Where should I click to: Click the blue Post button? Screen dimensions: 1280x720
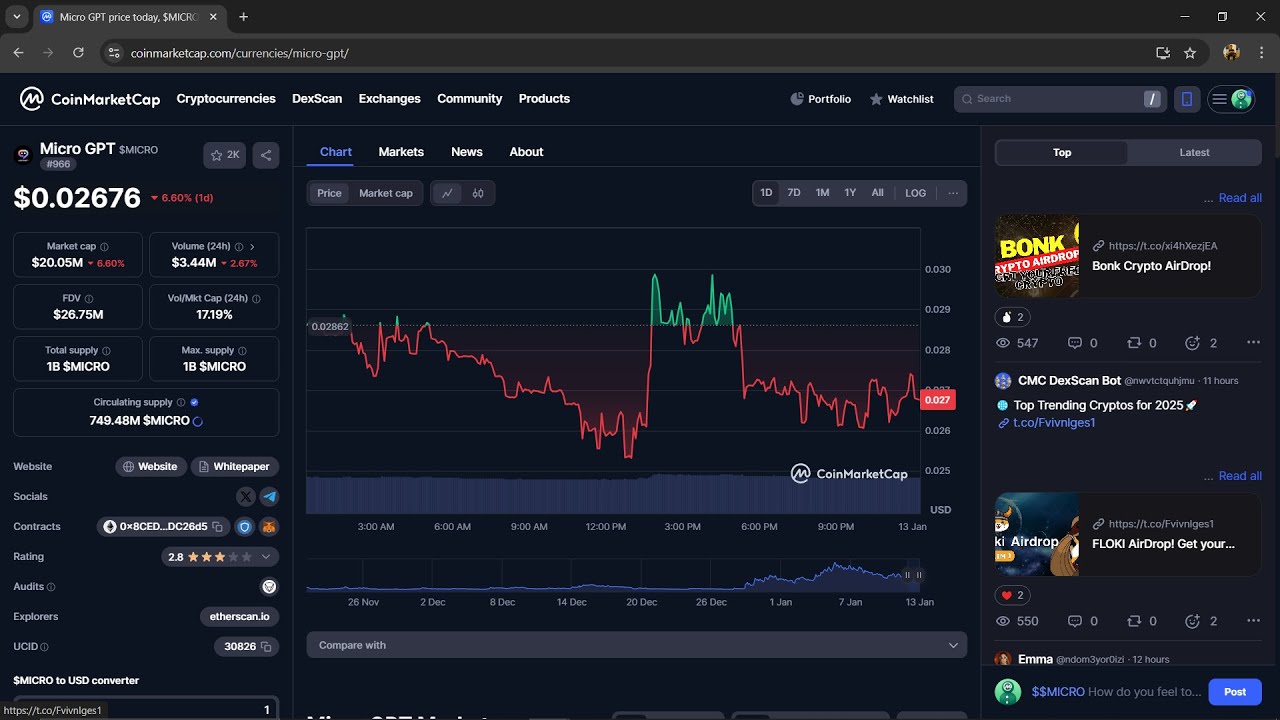point(1235,692)
